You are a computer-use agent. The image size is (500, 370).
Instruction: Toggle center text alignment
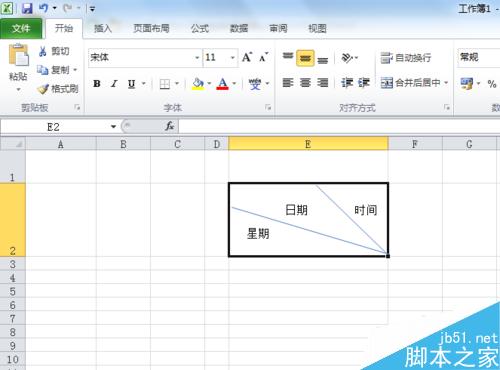(305, 82)
